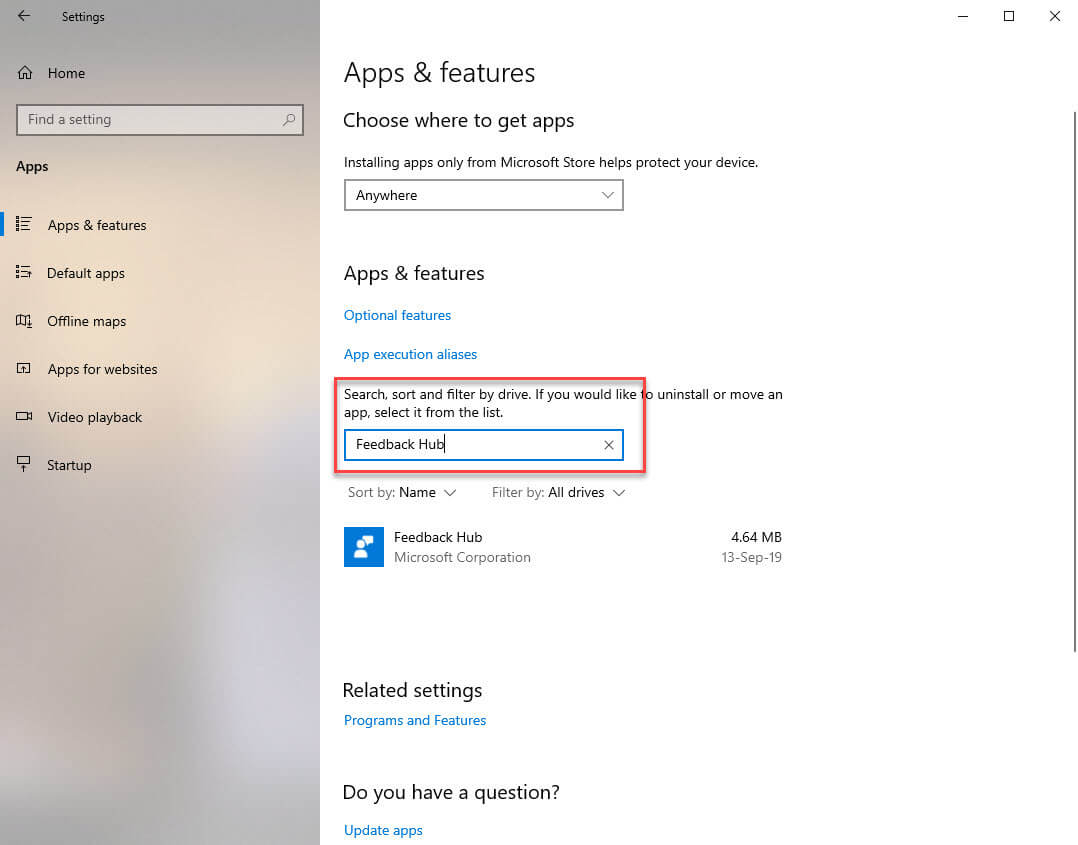Click the app search field containing Feedback Hub
Screen dimensions: 1078x845
483,445
